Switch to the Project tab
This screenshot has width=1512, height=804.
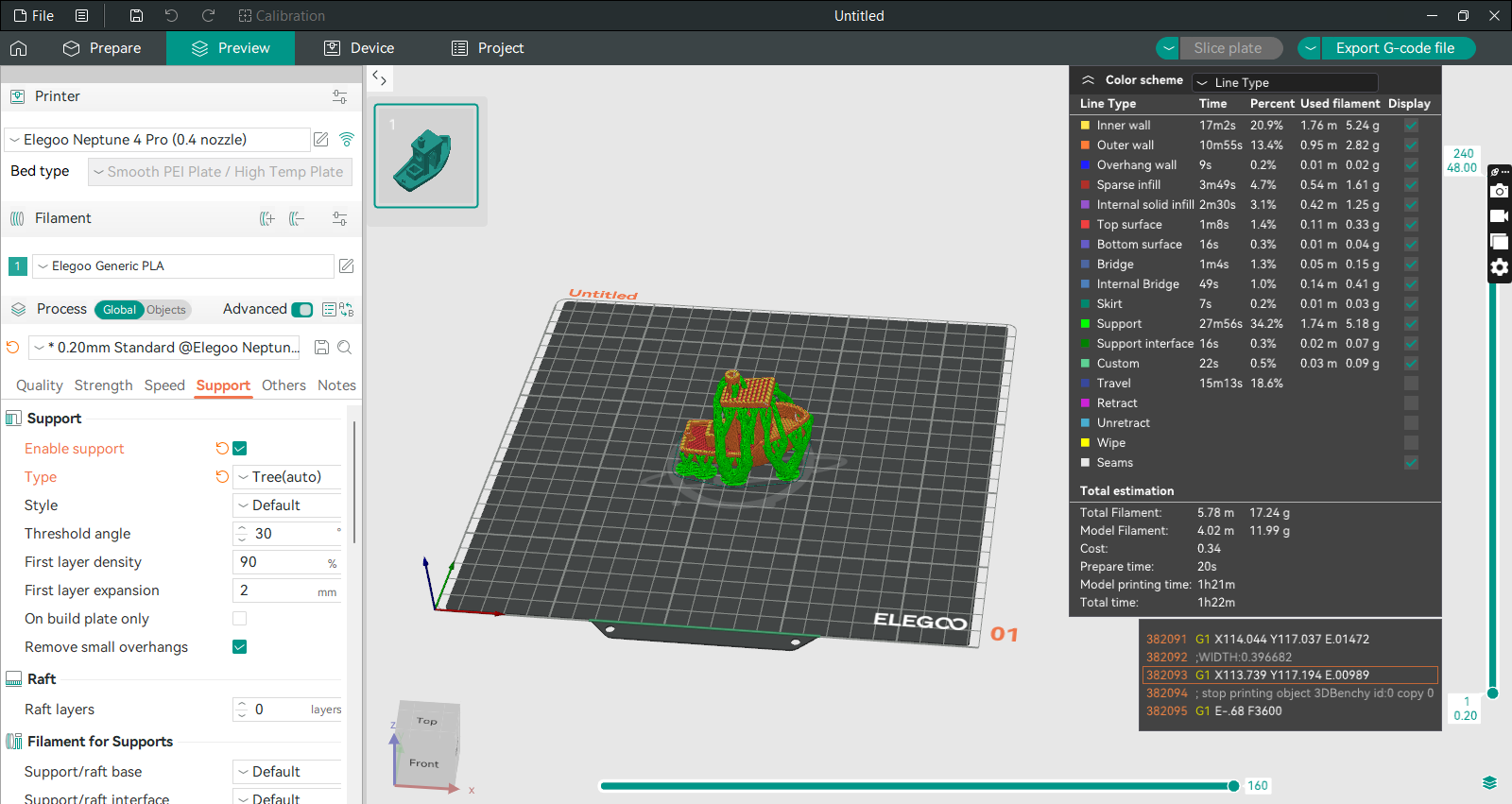point(488,48)
